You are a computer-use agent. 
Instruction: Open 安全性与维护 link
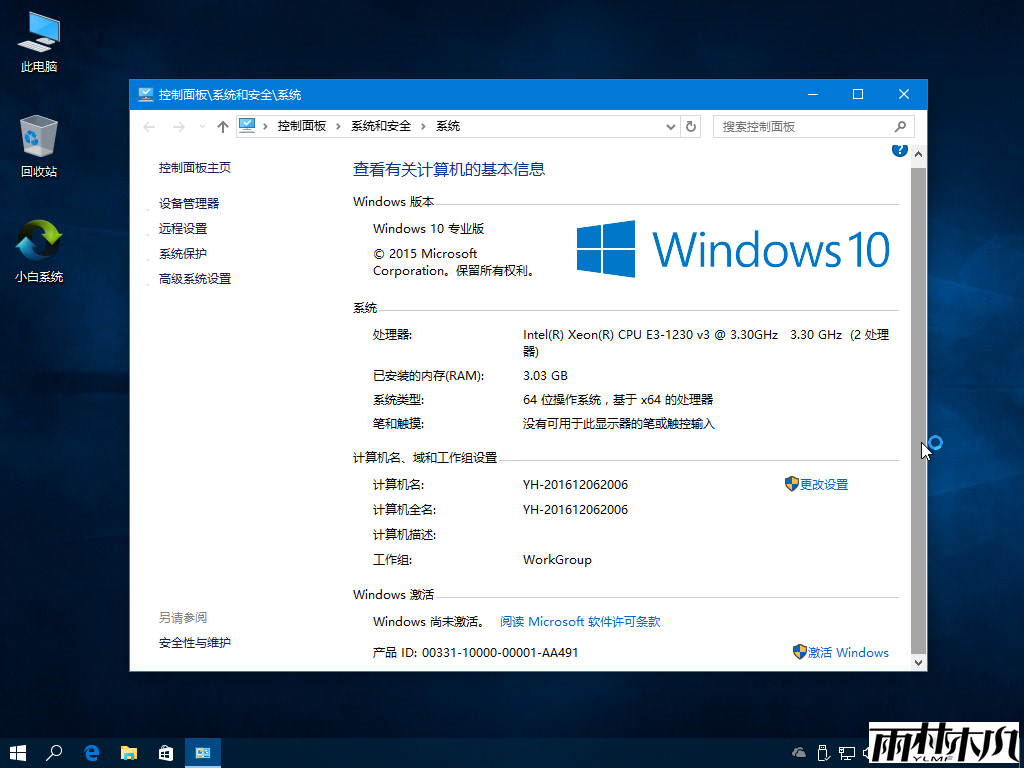point(195,643)
